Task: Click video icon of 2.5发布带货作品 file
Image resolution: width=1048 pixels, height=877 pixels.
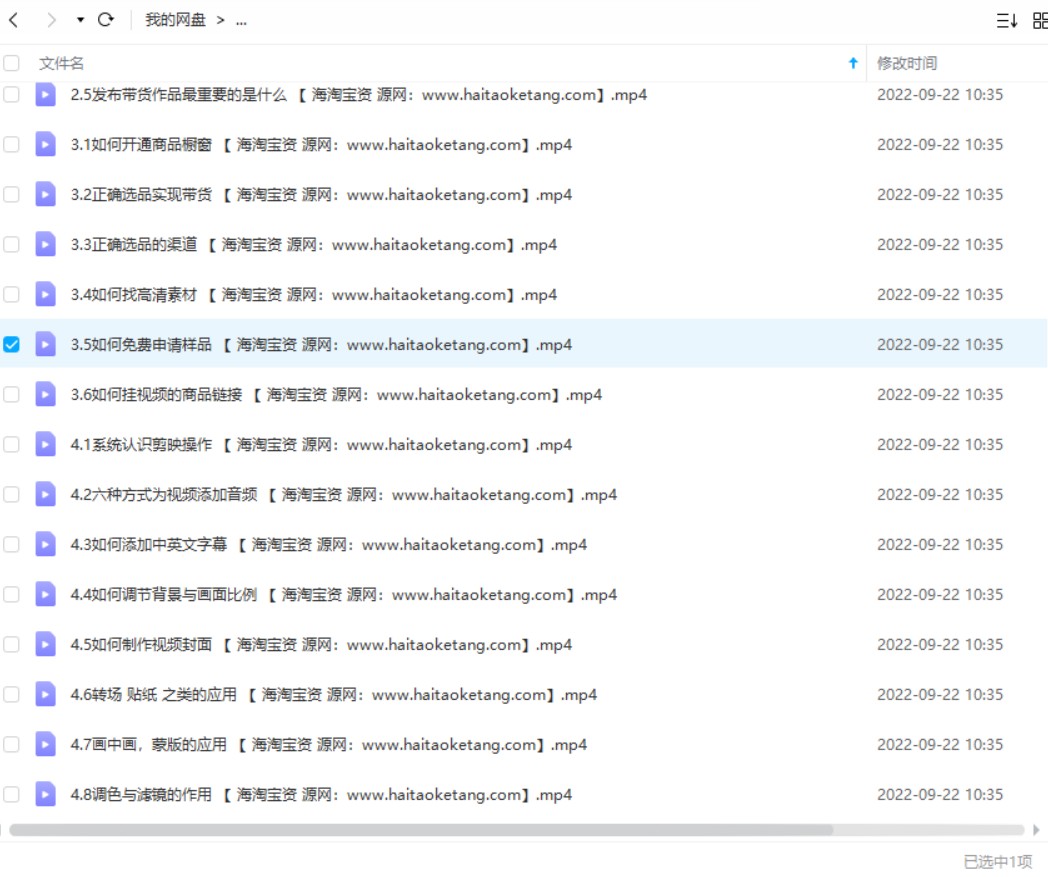Action: (x=45, y=94)
